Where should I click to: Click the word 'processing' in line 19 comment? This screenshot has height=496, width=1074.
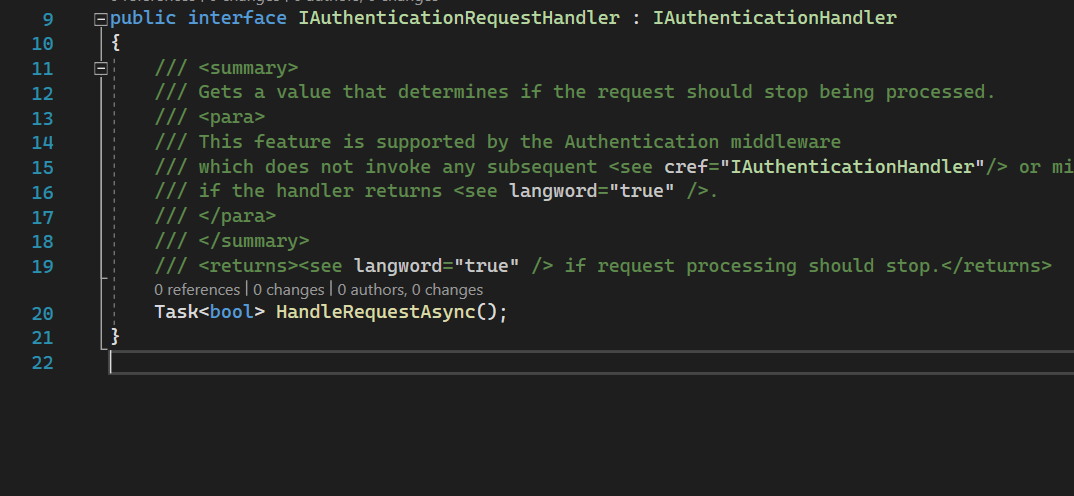[x=742, y=266]
